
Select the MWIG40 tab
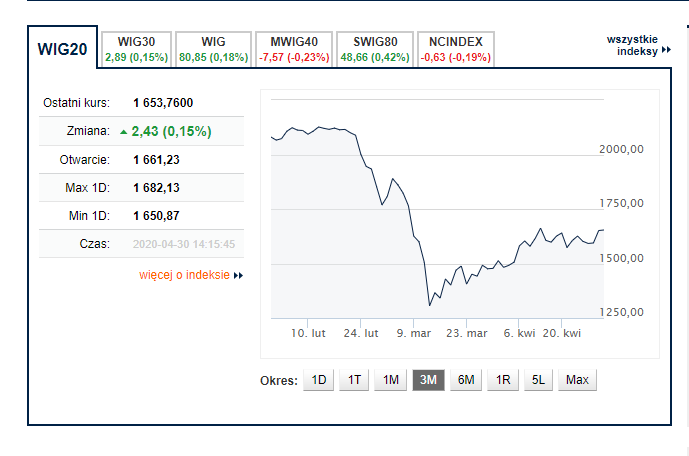(294, 49)
